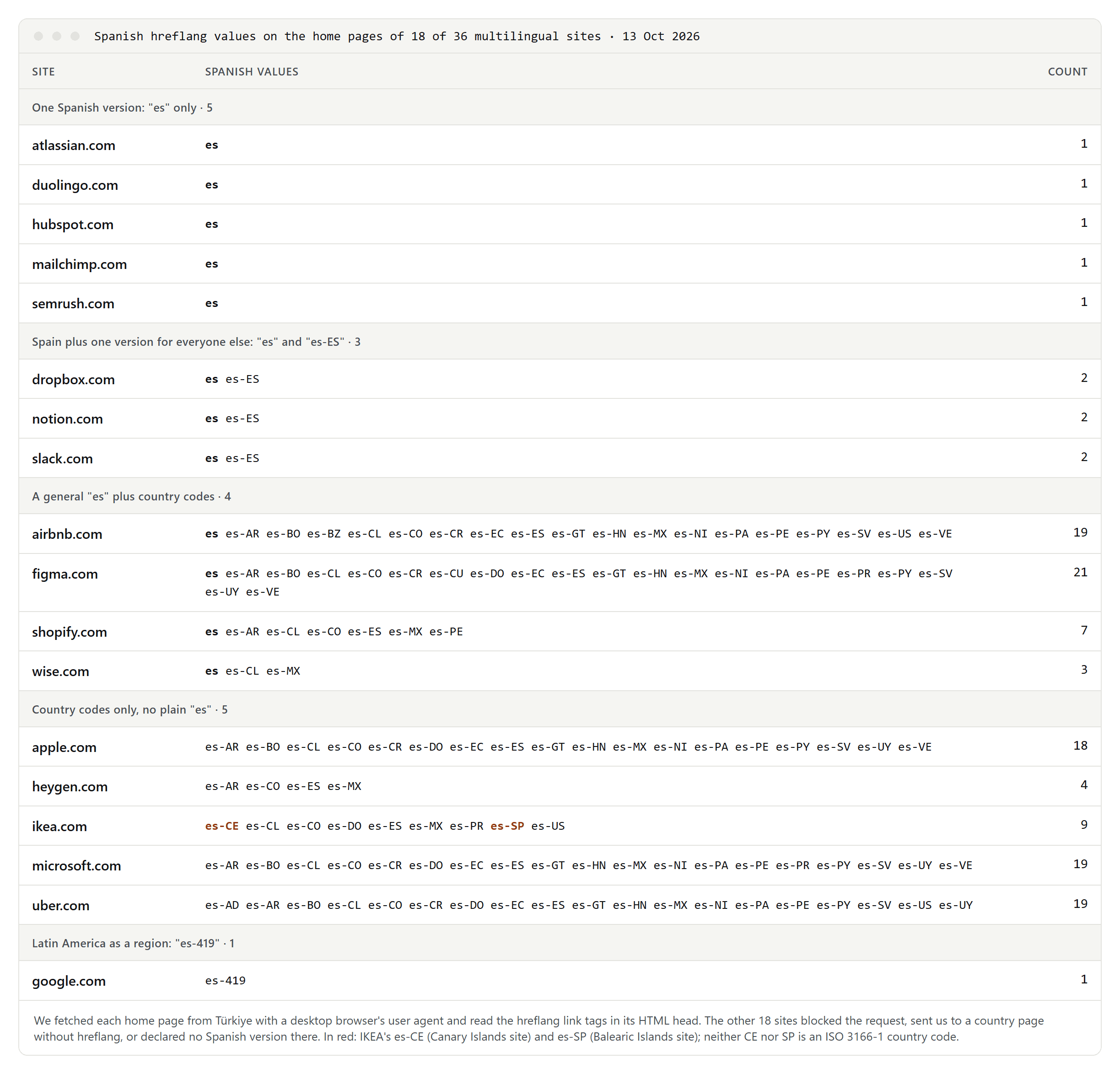Select dropbox.com in the table
This screenshot has width=1120, height=1074.
73,379
